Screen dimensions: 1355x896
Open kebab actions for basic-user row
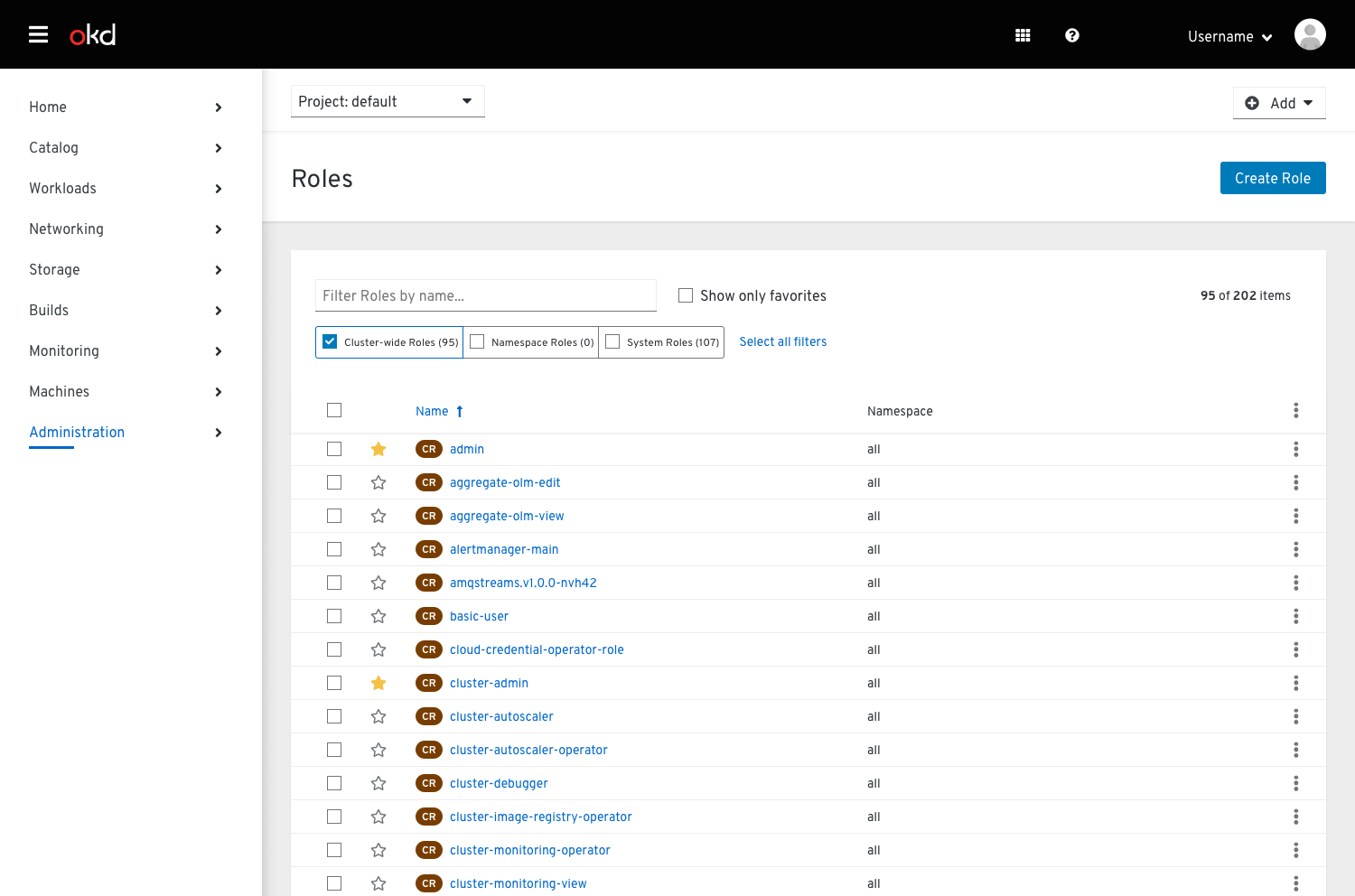(x=1295, y=616)
